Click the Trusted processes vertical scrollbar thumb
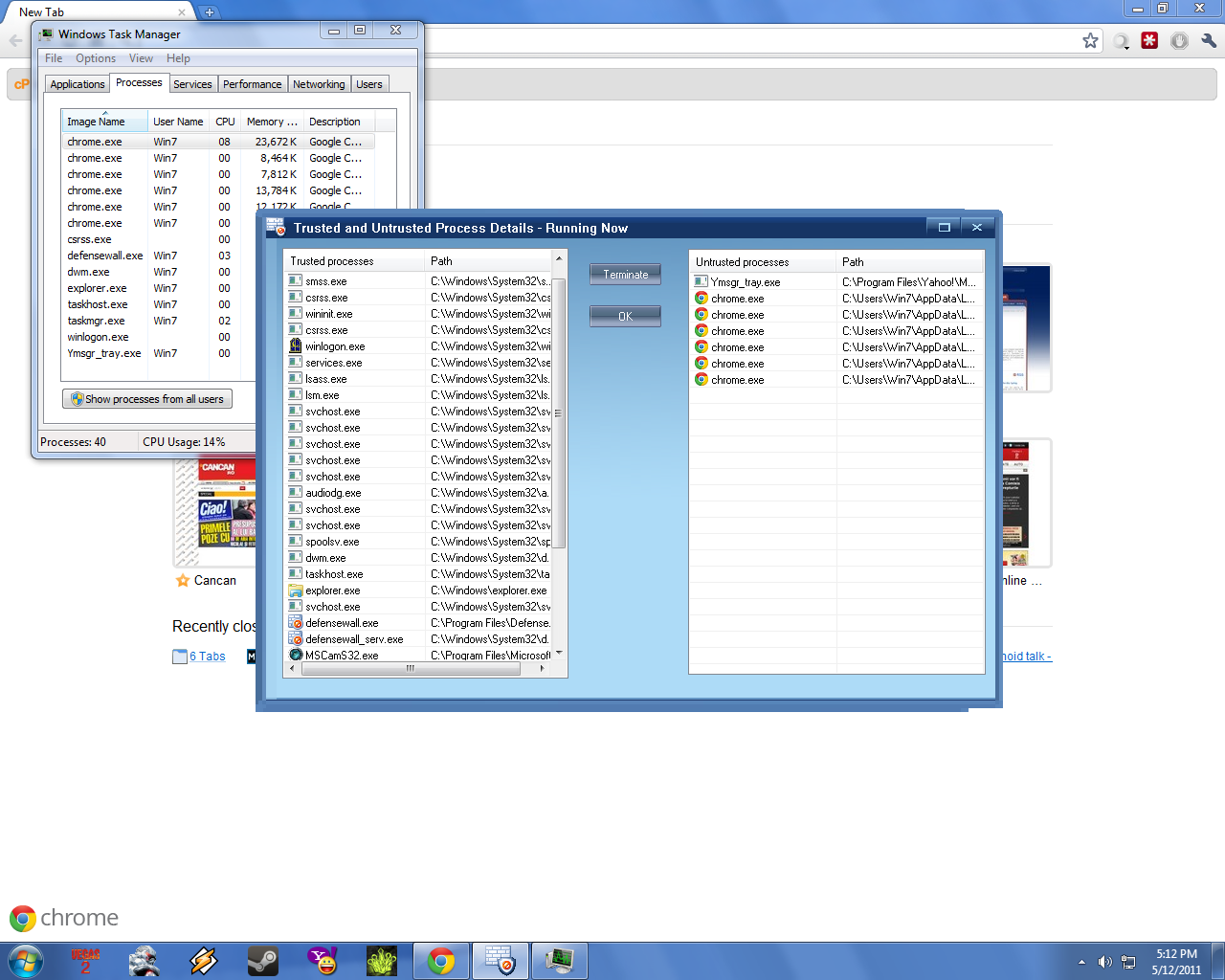The width and height of the screenshot is (1225, 980). tap(558, 413)
